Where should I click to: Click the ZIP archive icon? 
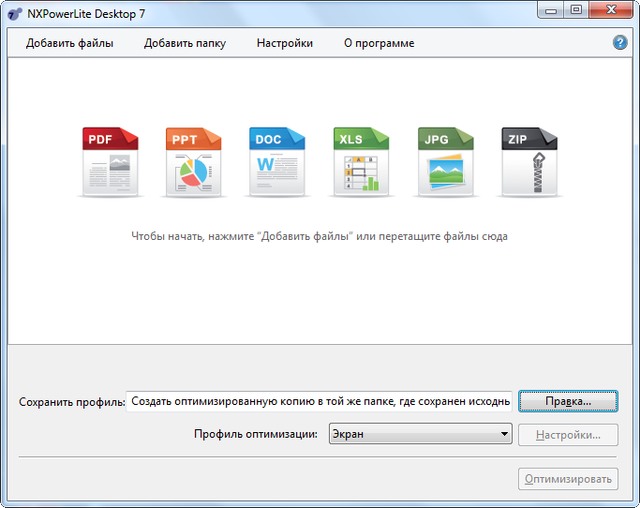528,161
